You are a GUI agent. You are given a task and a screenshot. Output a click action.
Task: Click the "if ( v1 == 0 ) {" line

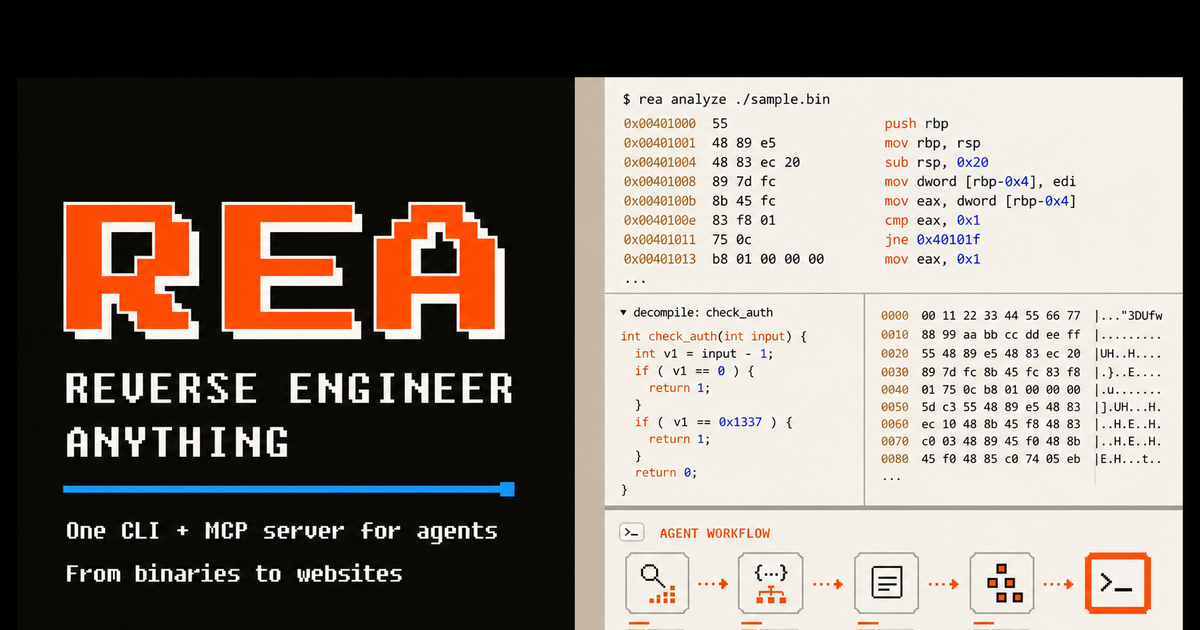point(694,371)
